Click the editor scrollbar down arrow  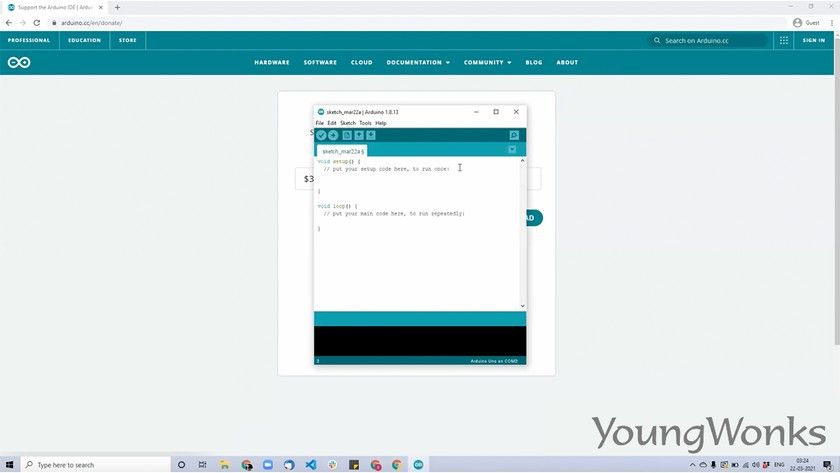click(x=522, y=306)
